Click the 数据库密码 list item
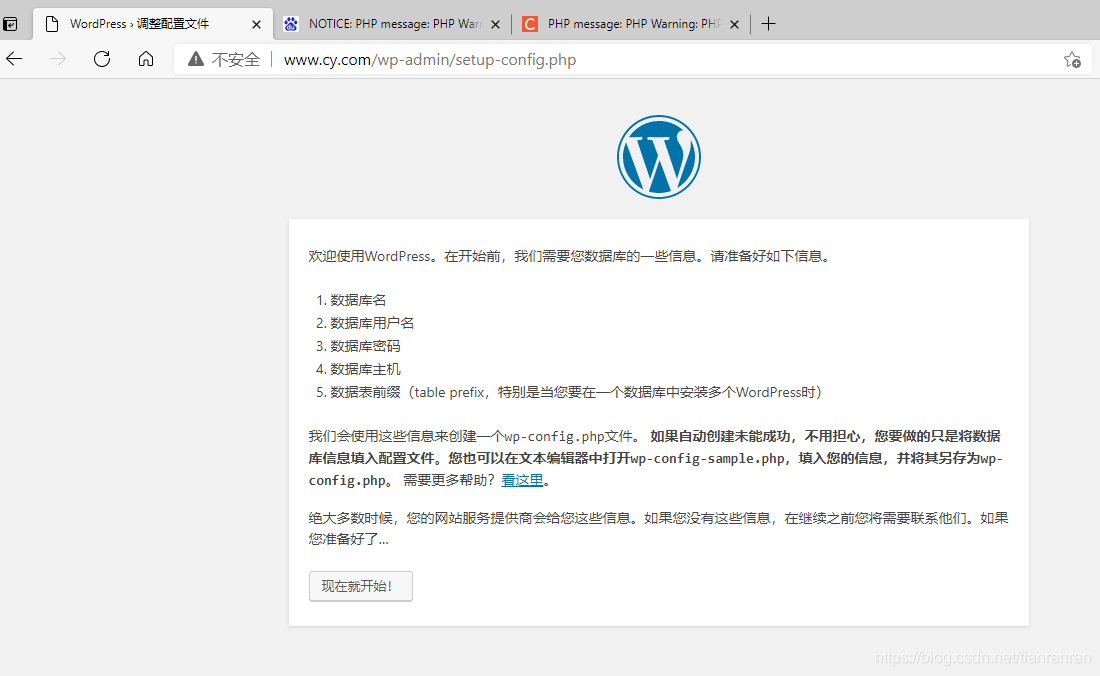The image size is (1100, 676). pyautogui.click(x=365, y=346)
